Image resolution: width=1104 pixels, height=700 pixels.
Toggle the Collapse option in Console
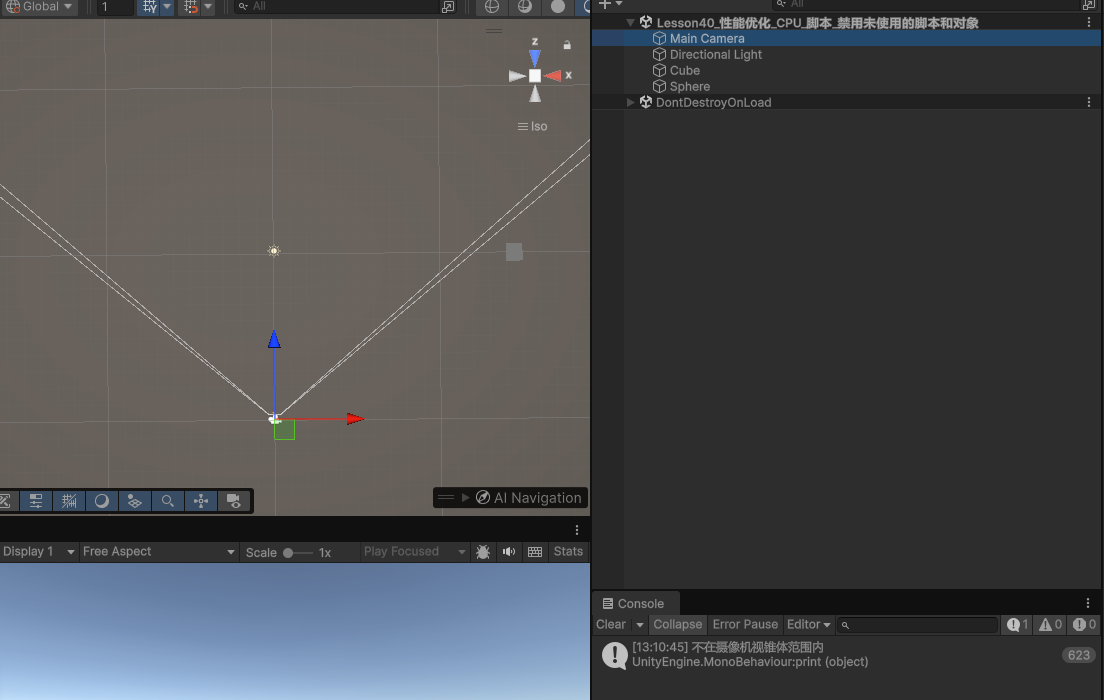[677, 624]
